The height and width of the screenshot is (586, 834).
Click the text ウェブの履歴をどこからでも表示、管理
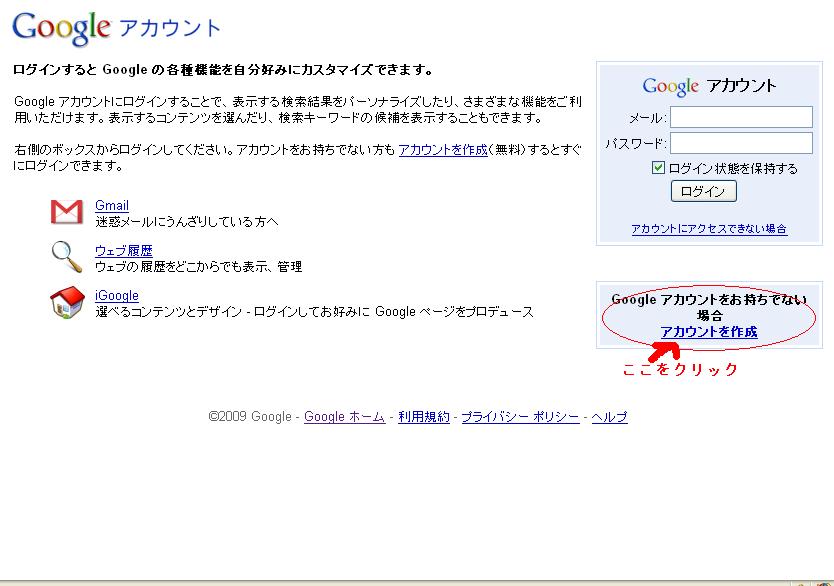pos(198,267)
